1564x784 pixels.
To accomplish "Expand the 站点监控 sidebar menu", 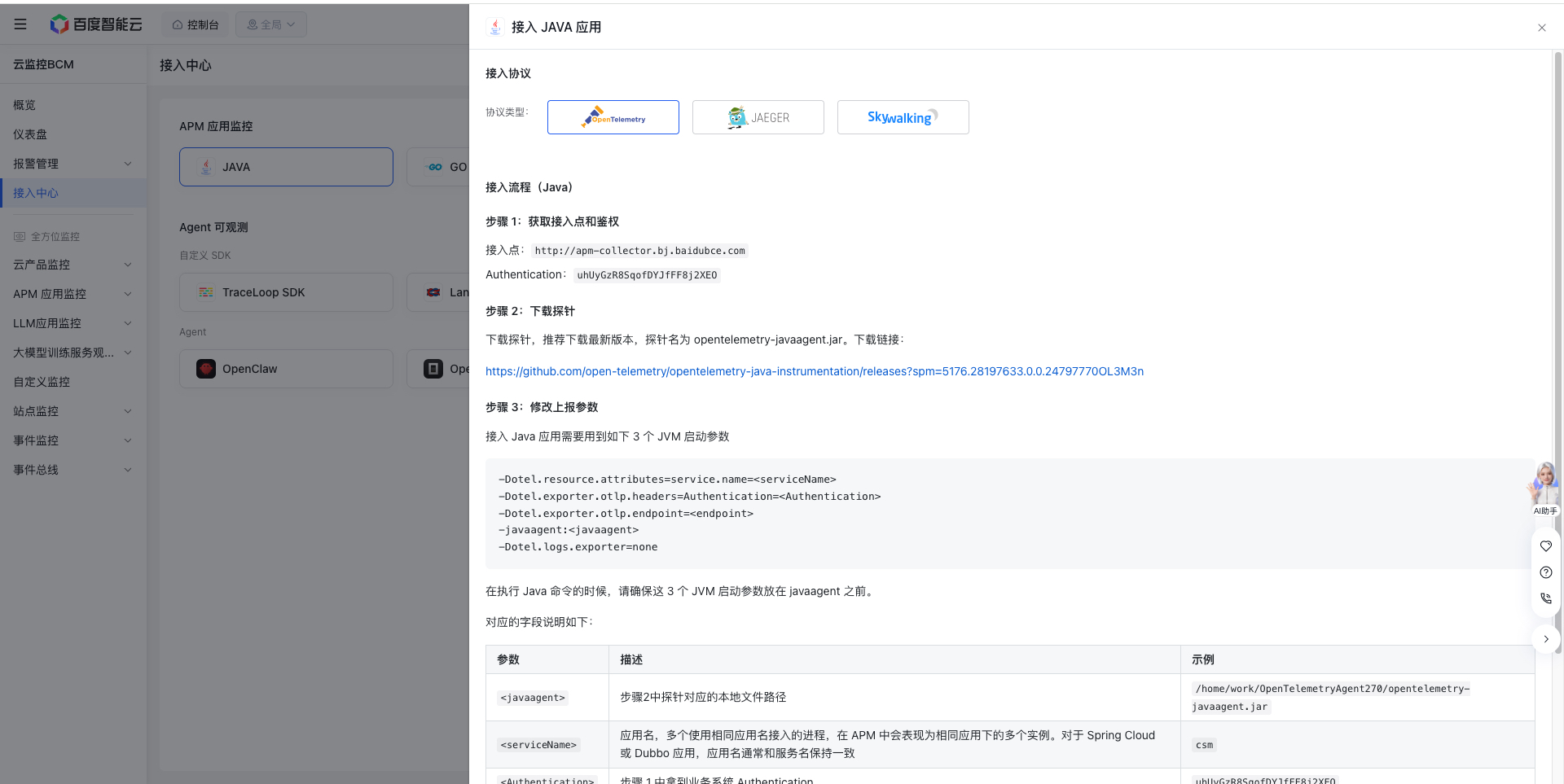I will coord(73,411).
